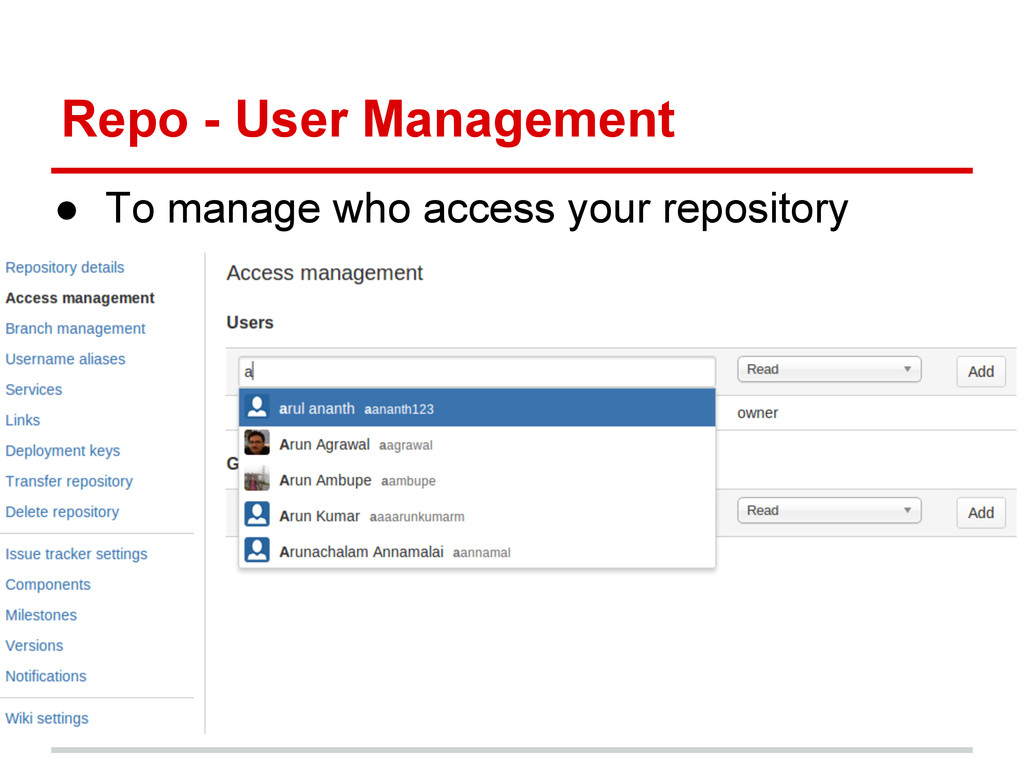Click the username 'aaaarunkumarm'

(x=417, y=517)
